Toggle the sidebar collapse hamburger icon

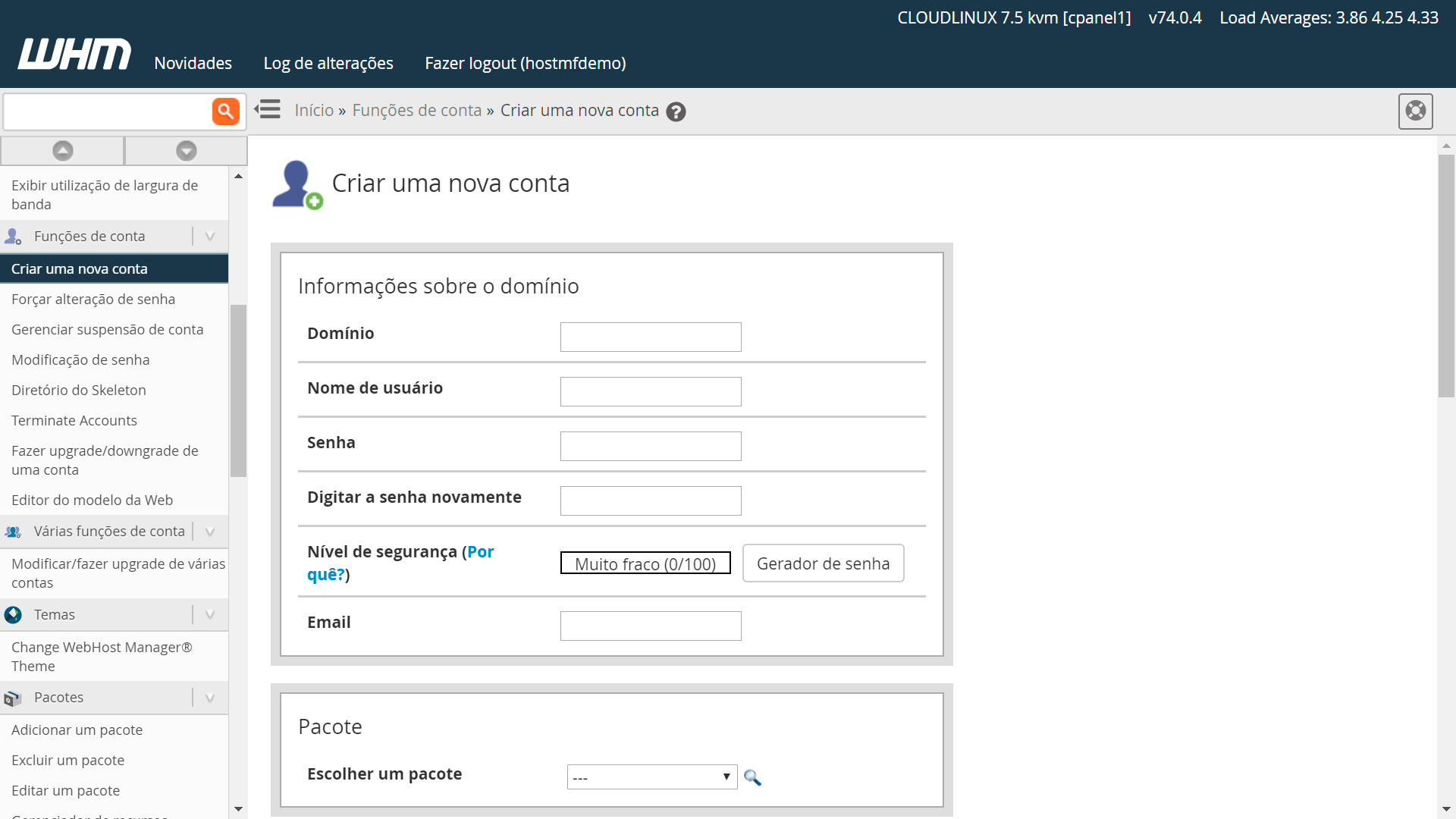tap(268, 109)
